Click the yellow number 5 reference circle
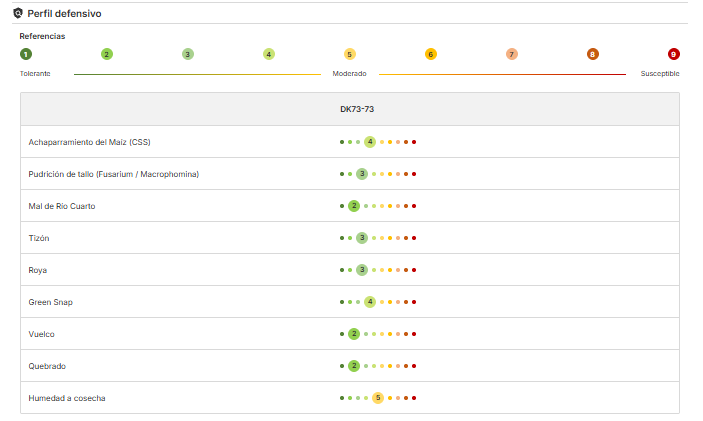The height and width of the screenshot is (421, 703). coord(350,54)
